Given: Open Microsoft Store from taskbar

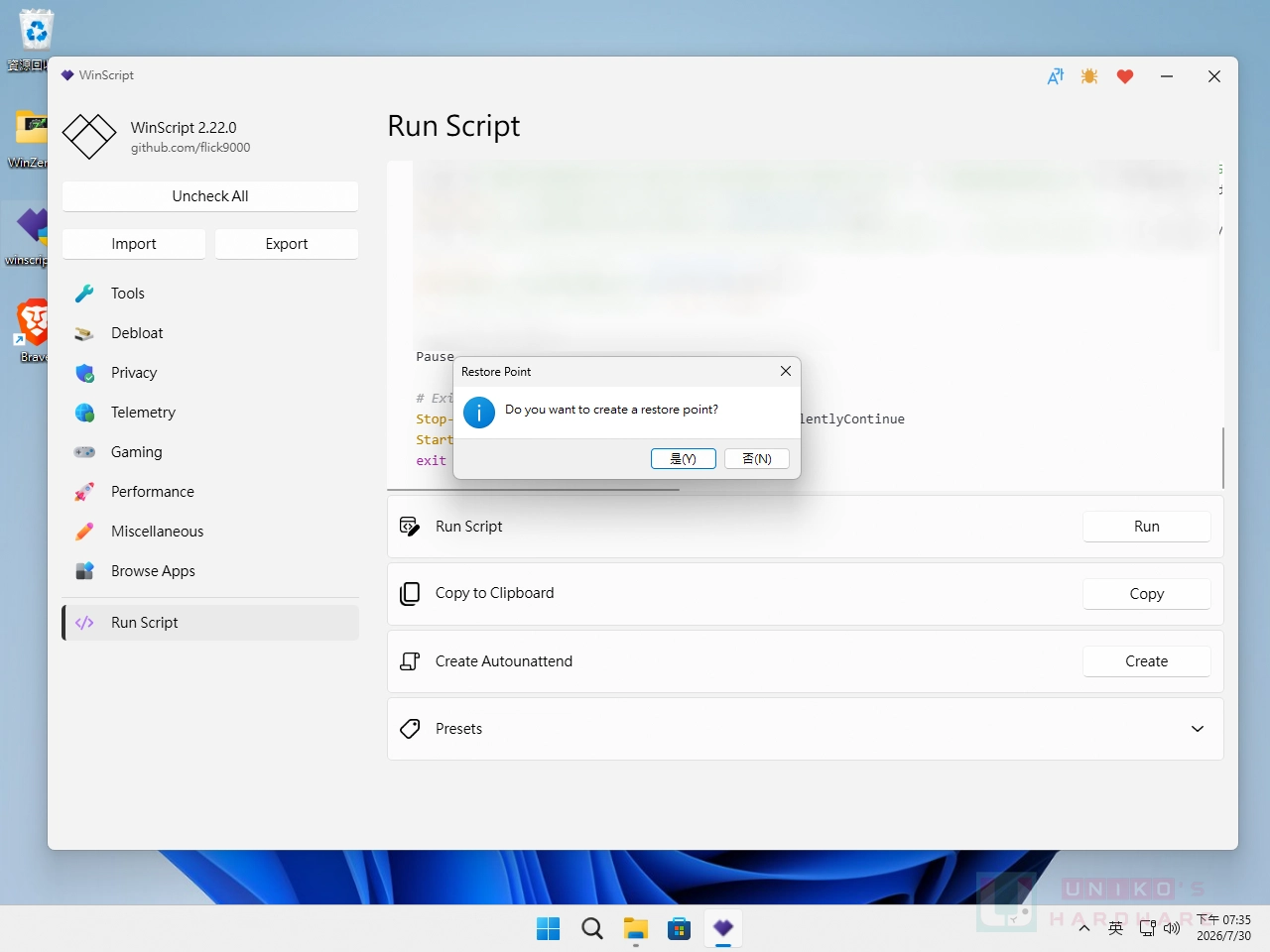Looking at the screenshot, I should pos(680,928).
